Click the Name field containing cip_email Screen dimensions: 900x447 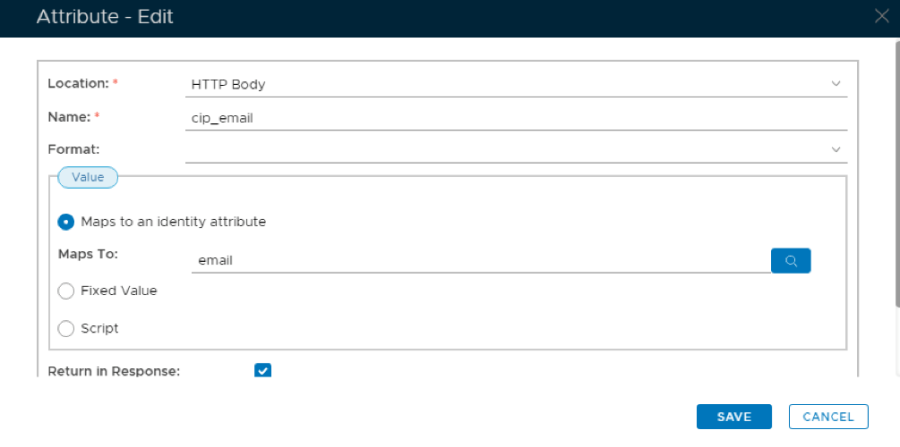(500, 117)
